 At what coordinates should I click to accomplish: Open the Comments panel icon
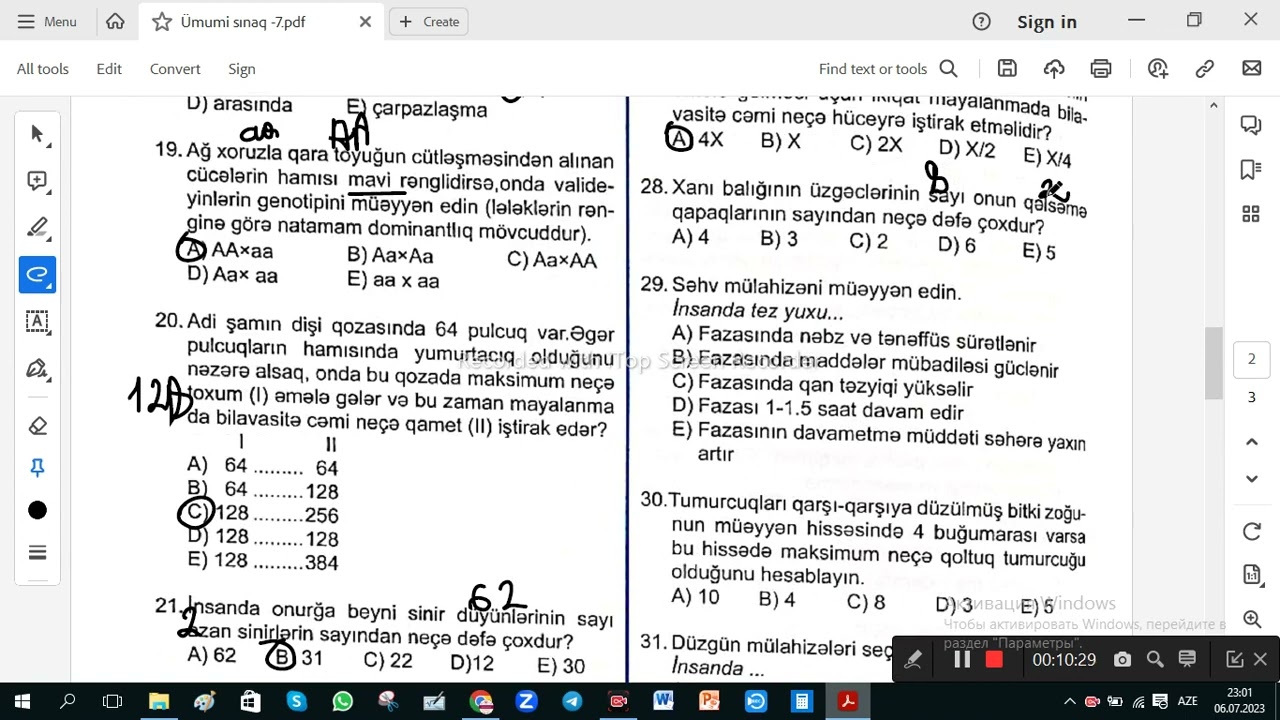(1251, 124)
